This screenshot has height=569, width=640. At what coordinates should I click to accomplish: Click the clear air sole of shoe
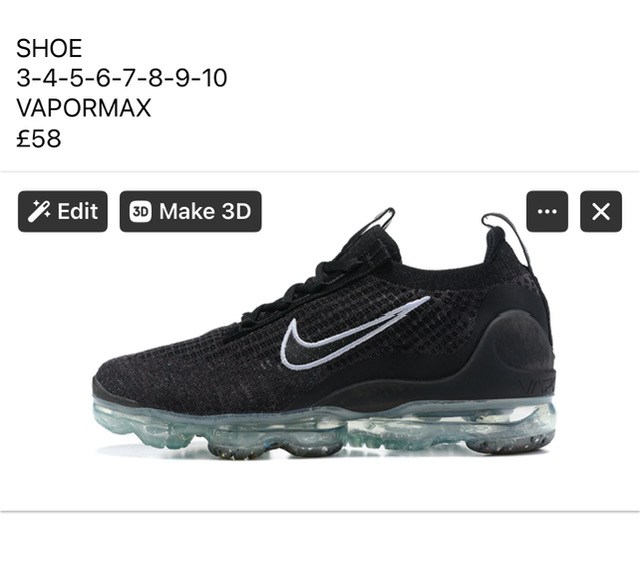(x=322, y=429)
